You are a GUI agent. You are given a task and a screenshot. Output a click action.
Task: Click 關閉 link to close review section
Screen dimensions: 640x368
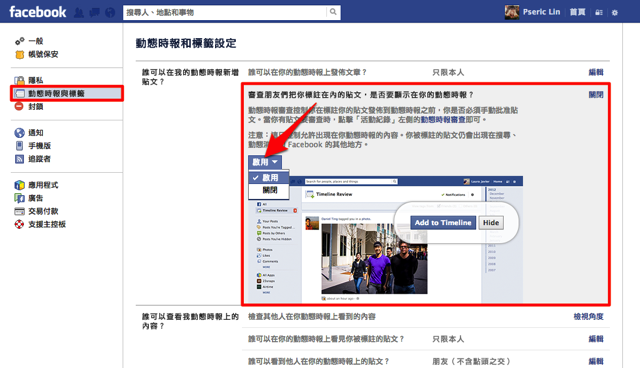point(596,95)
